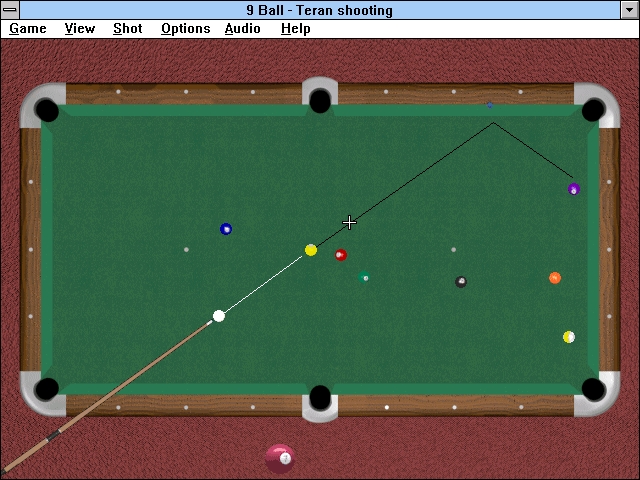Open the Shot menu
This screenshot has height=480, width=640.
point(128,29)
